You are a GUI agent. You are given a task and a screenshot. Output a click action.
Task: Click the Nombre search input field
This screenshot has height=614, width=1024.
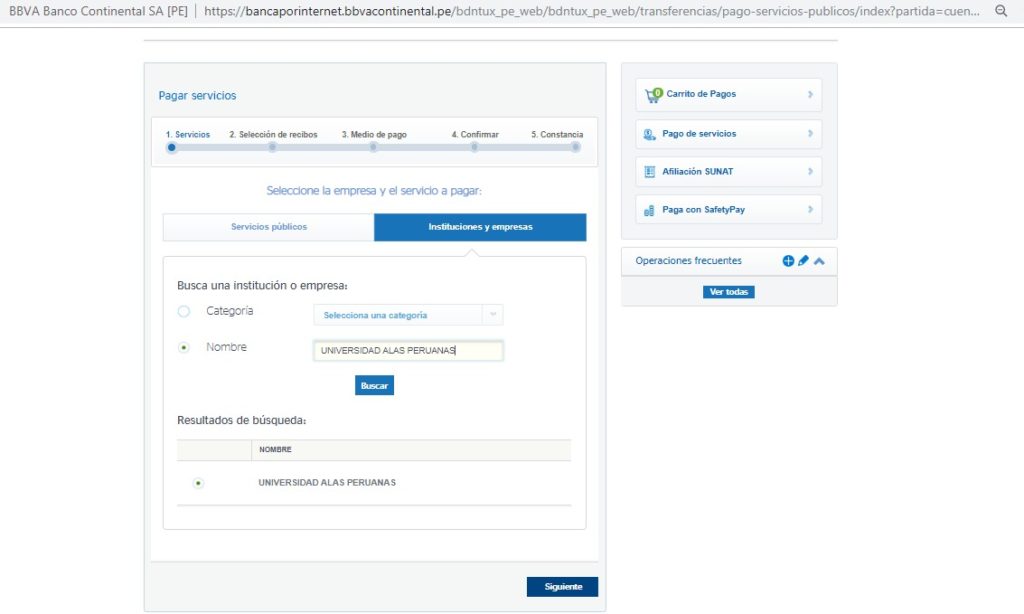coord(408,351)
